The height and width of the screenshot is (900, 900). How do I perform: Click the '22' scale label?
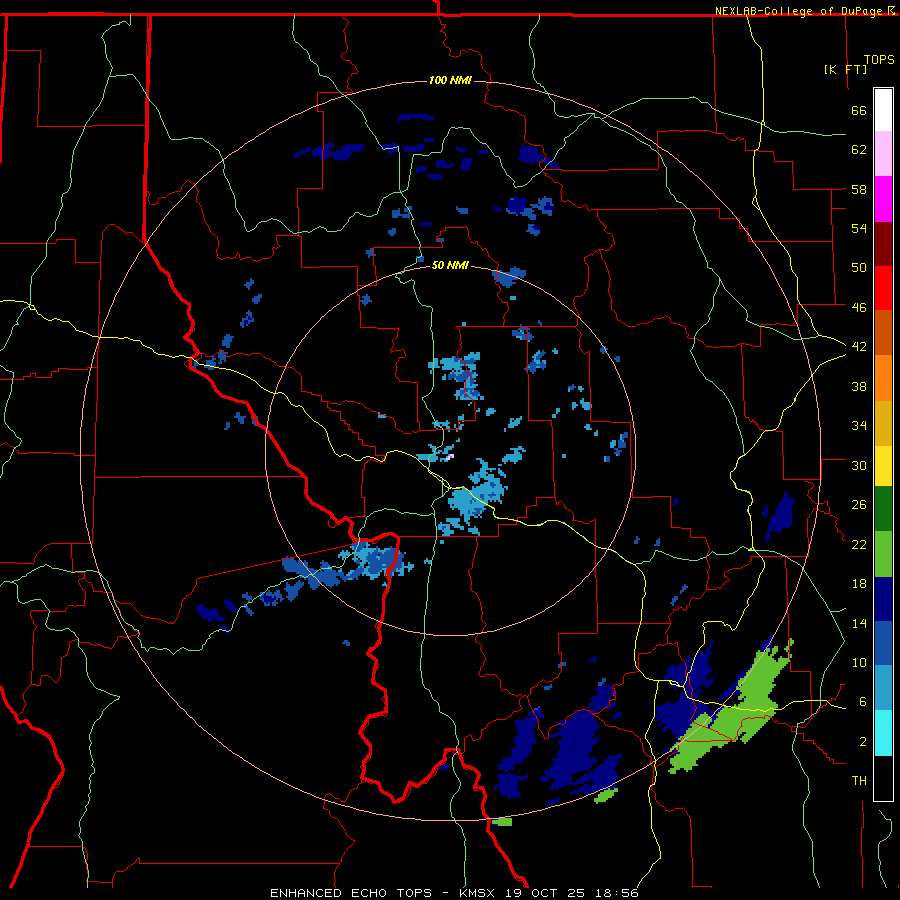point(859,544)
